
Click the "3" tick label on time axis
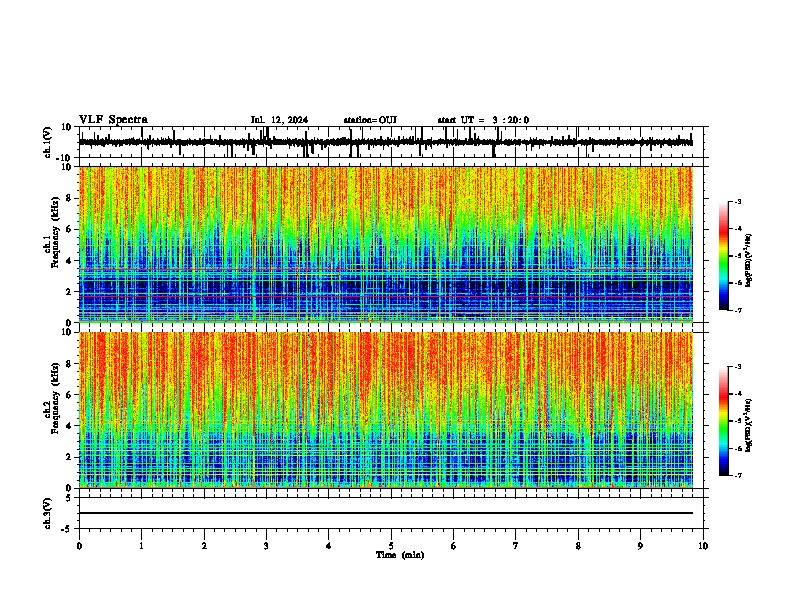pyautogui.click(x=266, y=546)
